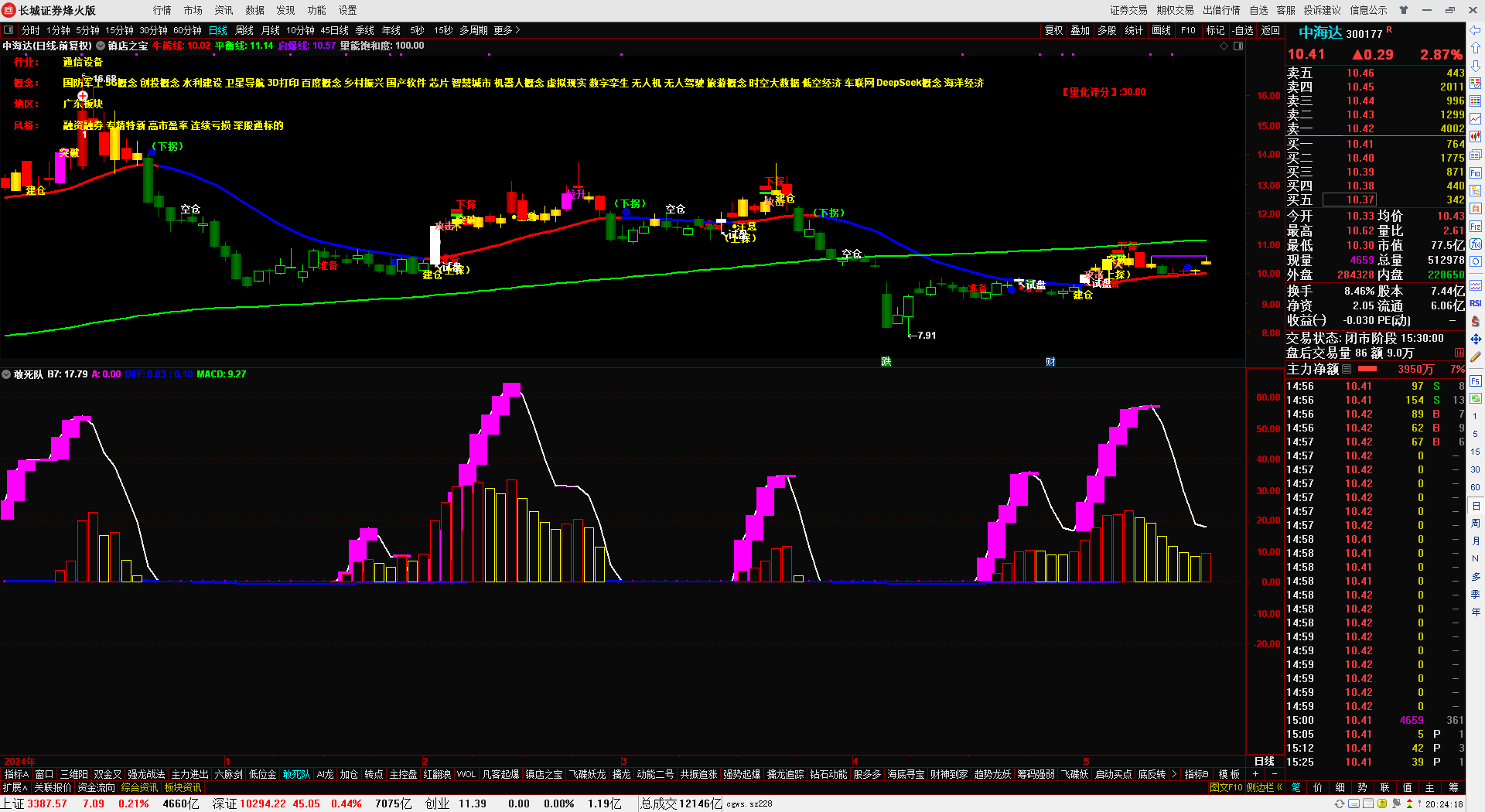Select the 60 minute period in the right sidebar
This screenshot has width=1485, height=812.
click(x=1476, y=487)
